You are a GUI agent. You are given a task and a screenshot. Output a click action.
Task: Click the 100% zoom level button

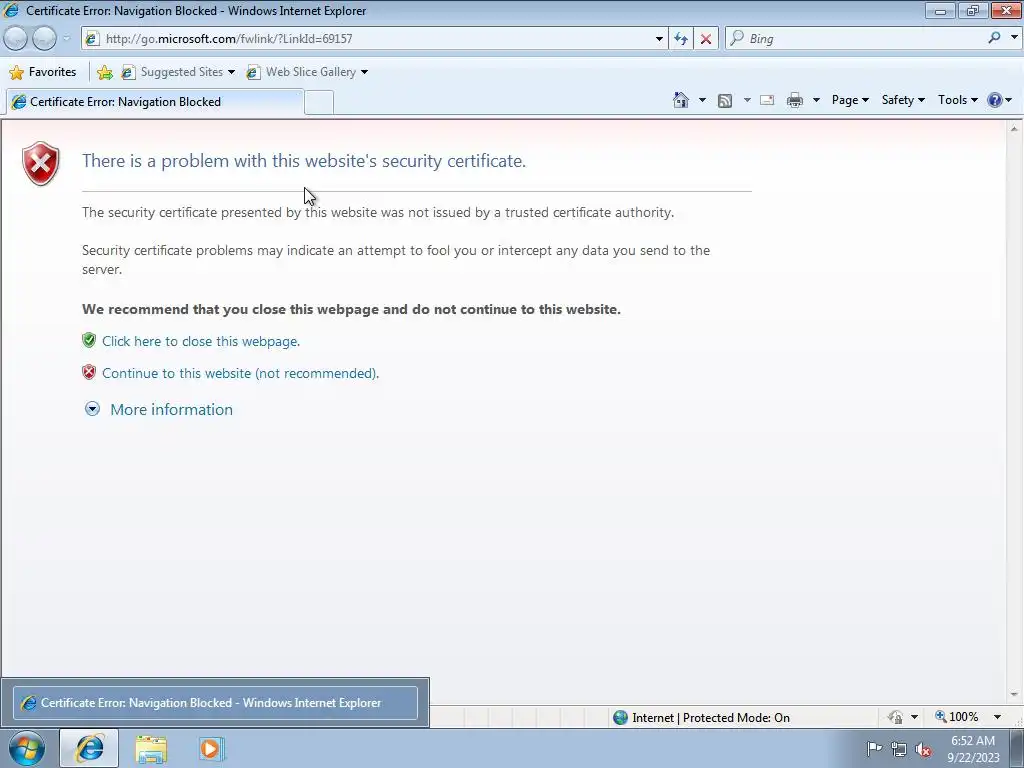click(957, 717)
